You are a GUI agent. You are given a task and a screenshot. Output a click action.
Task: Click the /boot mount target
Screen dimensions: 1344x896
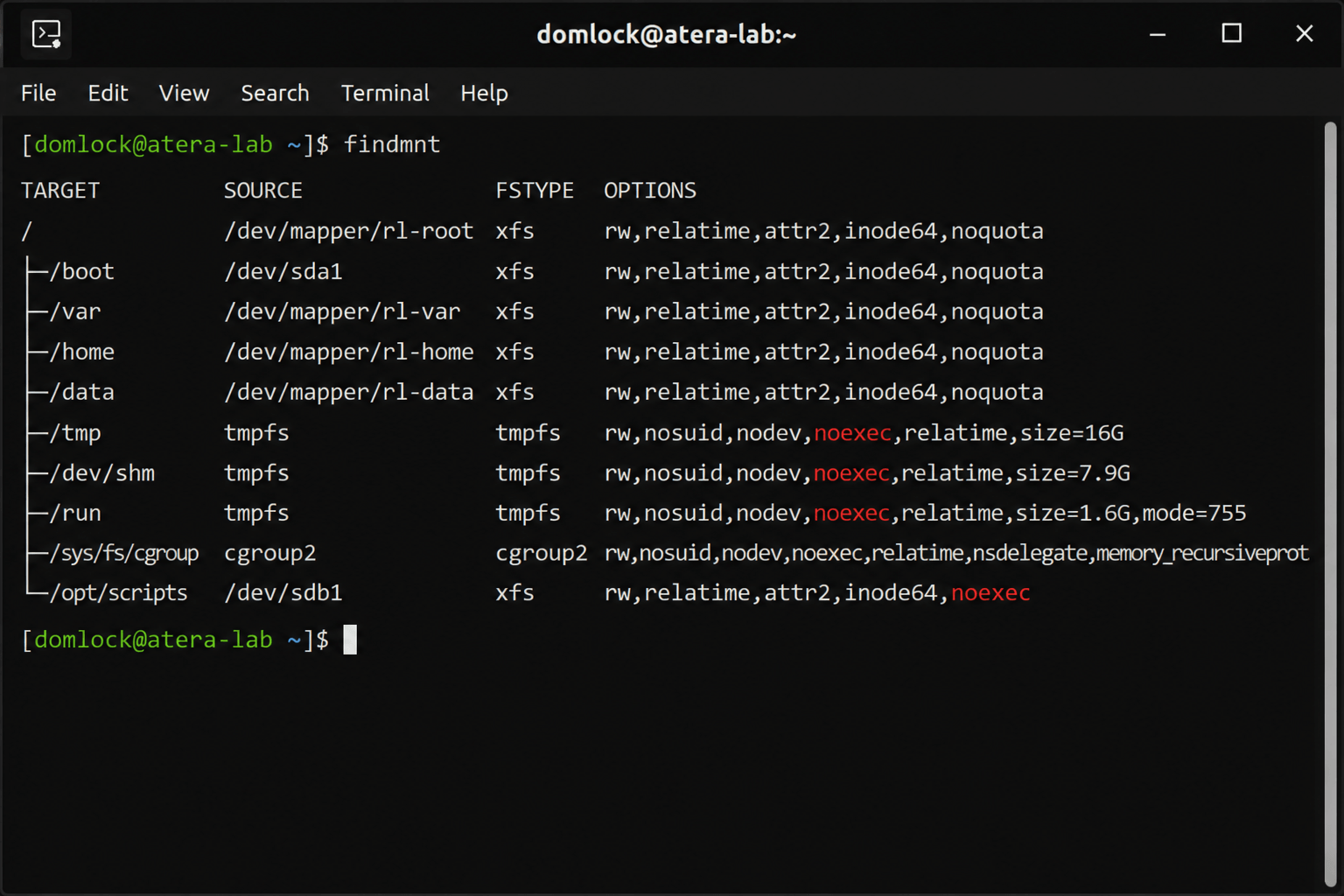click(82, 271)
